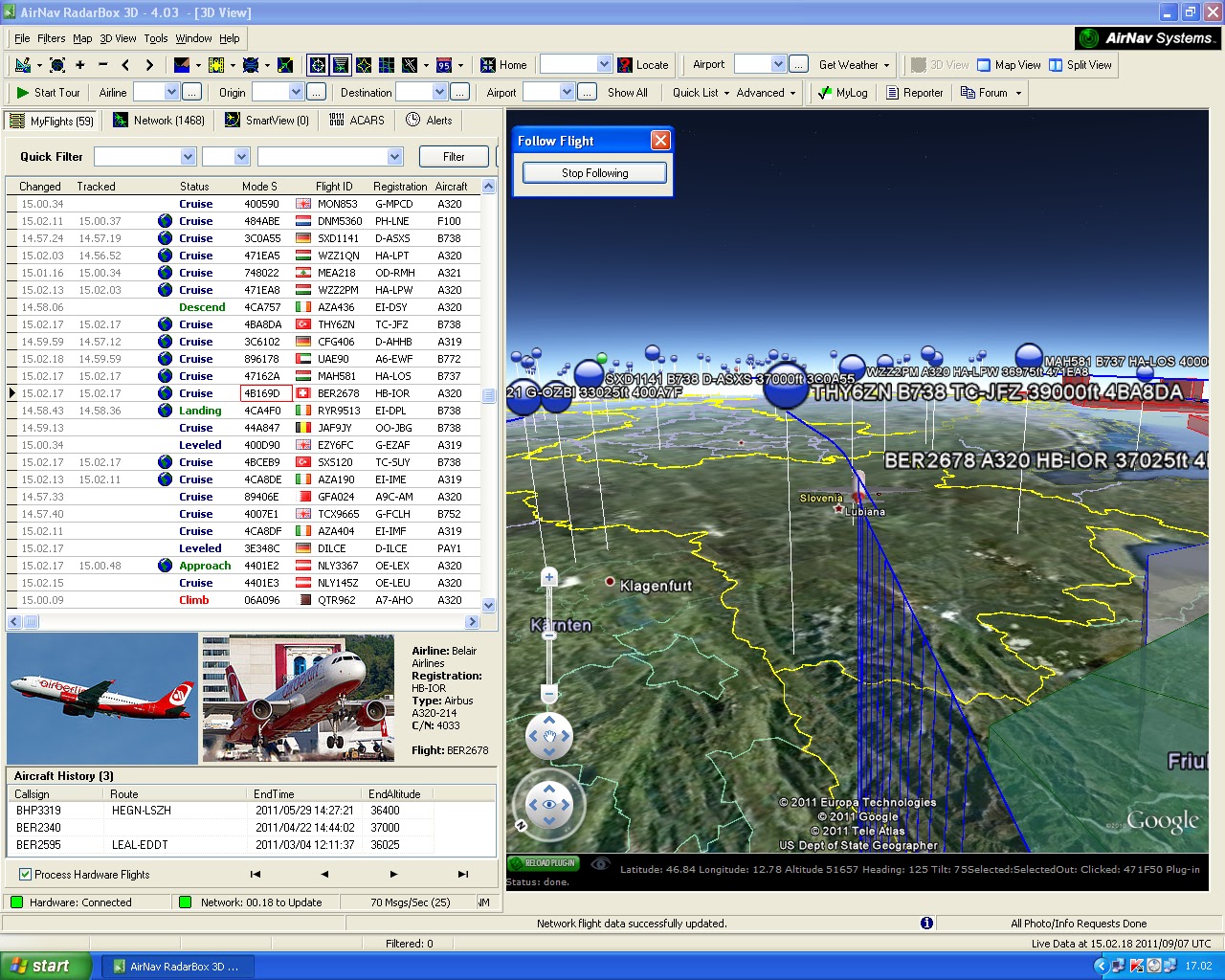
Task: Close the Follow Flight dialog
Action: tap(660, 141)
